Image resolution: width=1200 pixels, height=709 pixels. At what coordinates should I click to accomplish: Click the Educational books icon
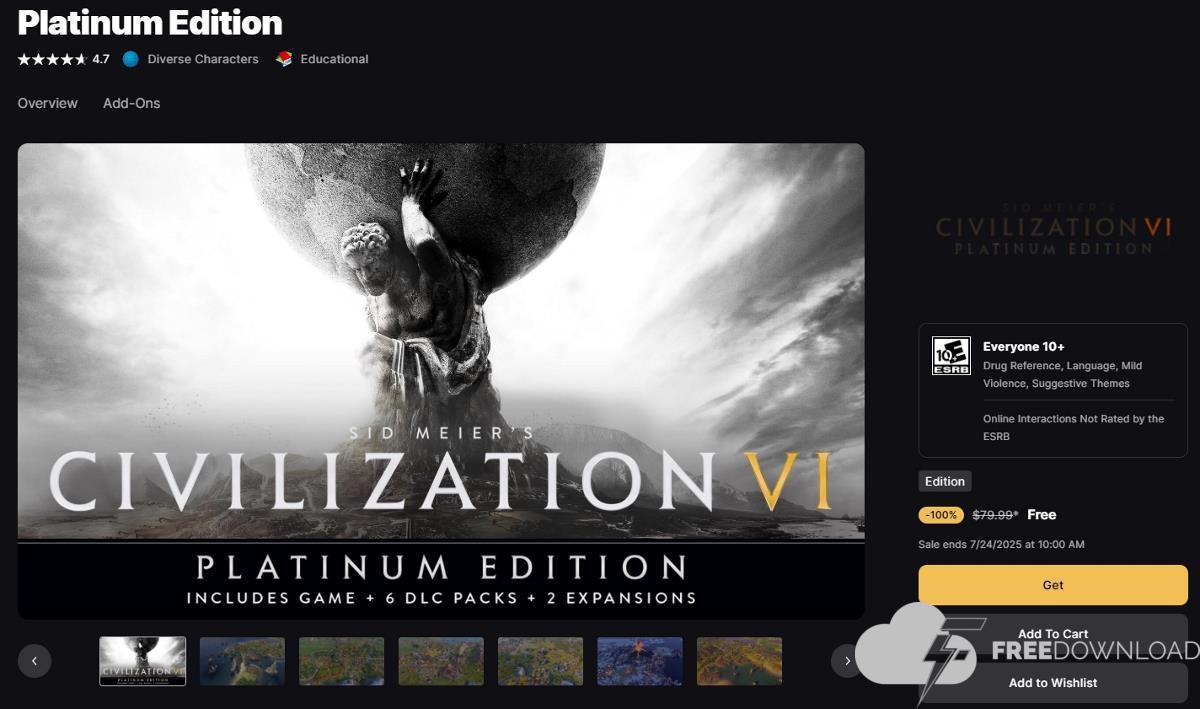click(x=284, y=59)
